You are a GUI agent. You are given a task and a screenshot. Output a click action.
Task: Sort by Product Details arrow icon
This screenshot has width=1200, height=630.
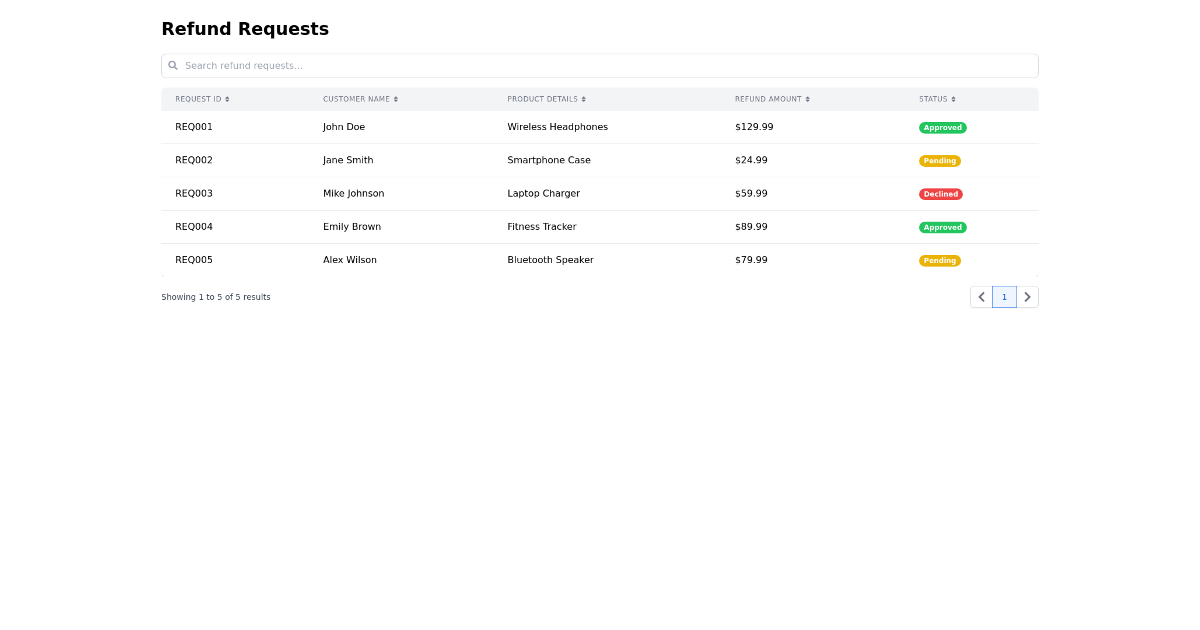tap(584, 99)
